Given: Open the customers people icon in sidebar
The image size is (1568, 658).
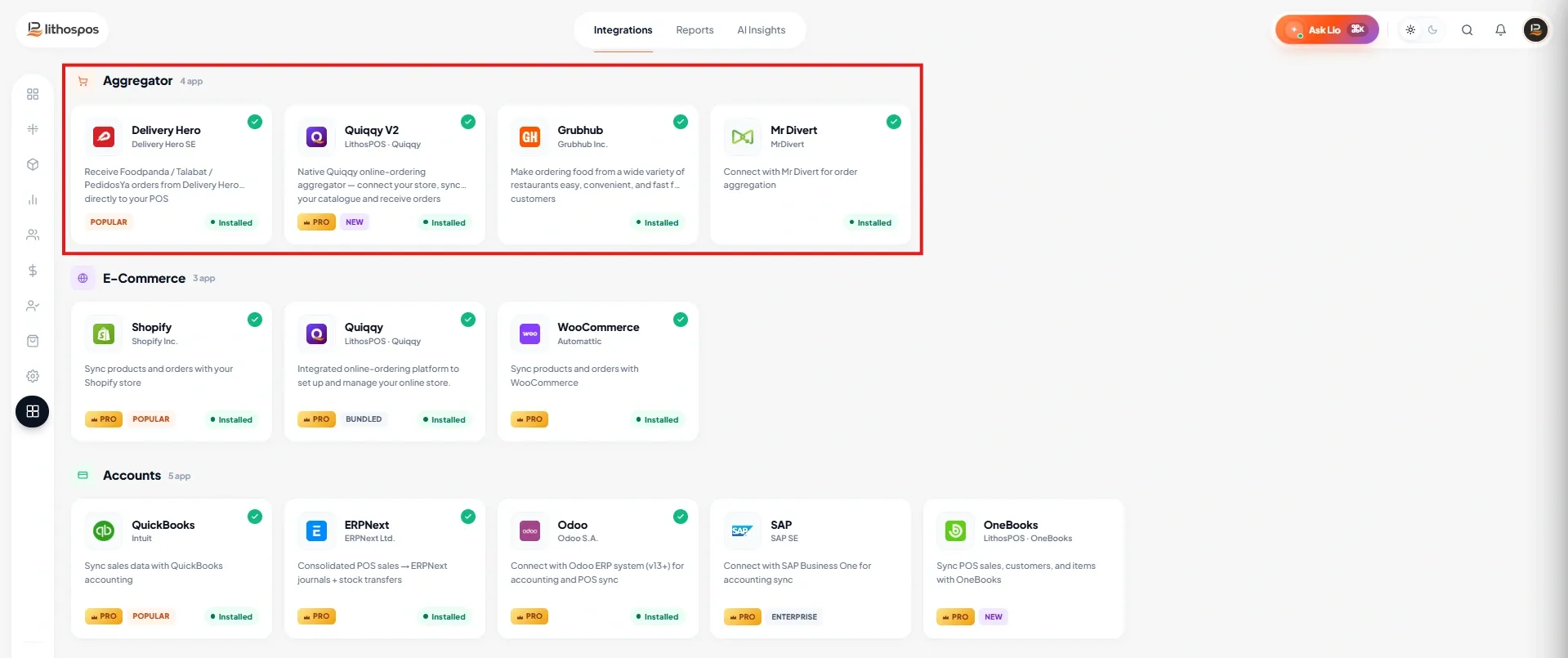Looking at the screenshot, I should coord(33,235).
